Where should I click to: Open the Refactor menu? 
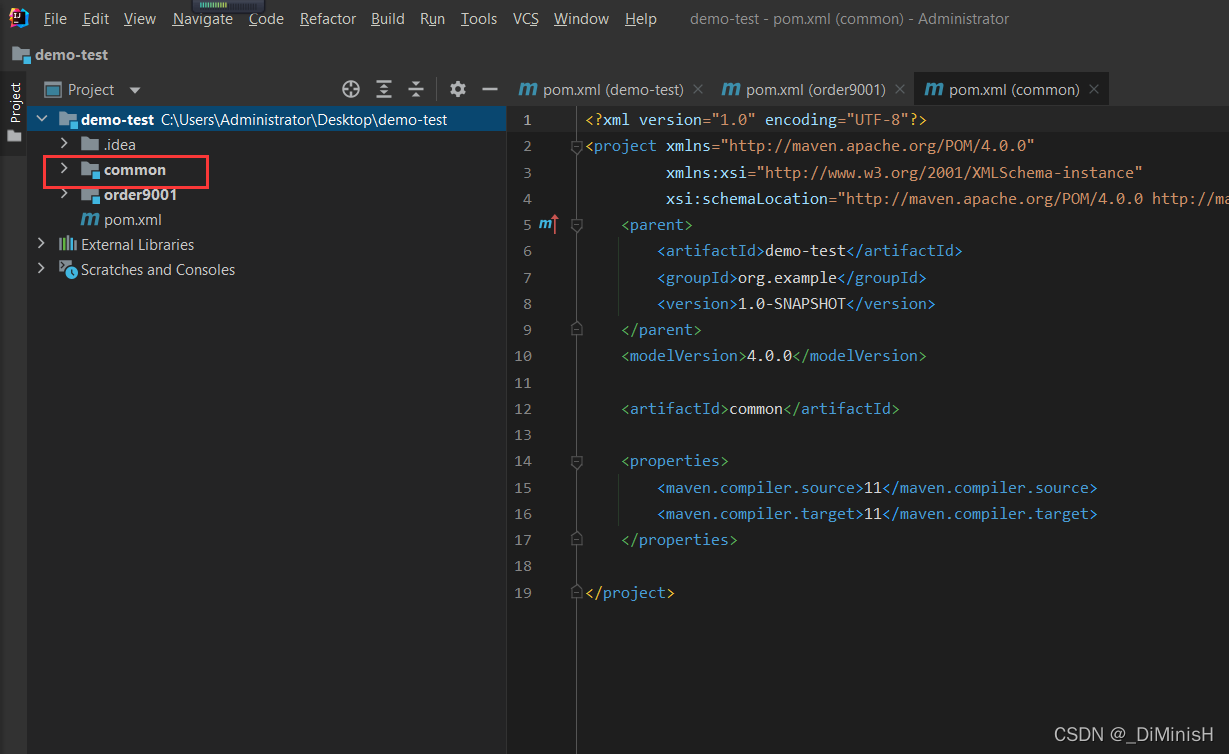327,19
